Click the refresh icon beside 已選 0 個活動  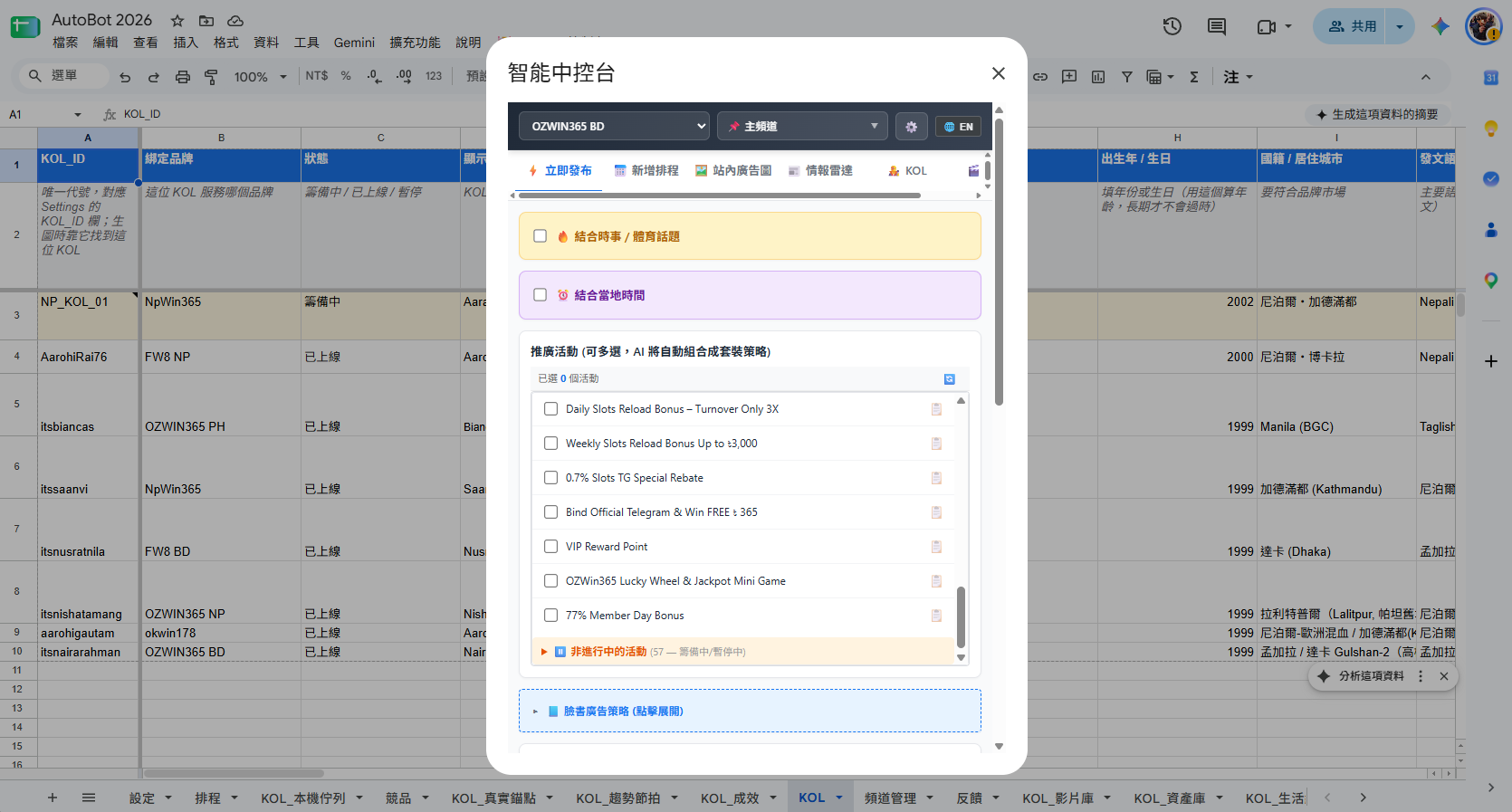[x=949, y=379]
